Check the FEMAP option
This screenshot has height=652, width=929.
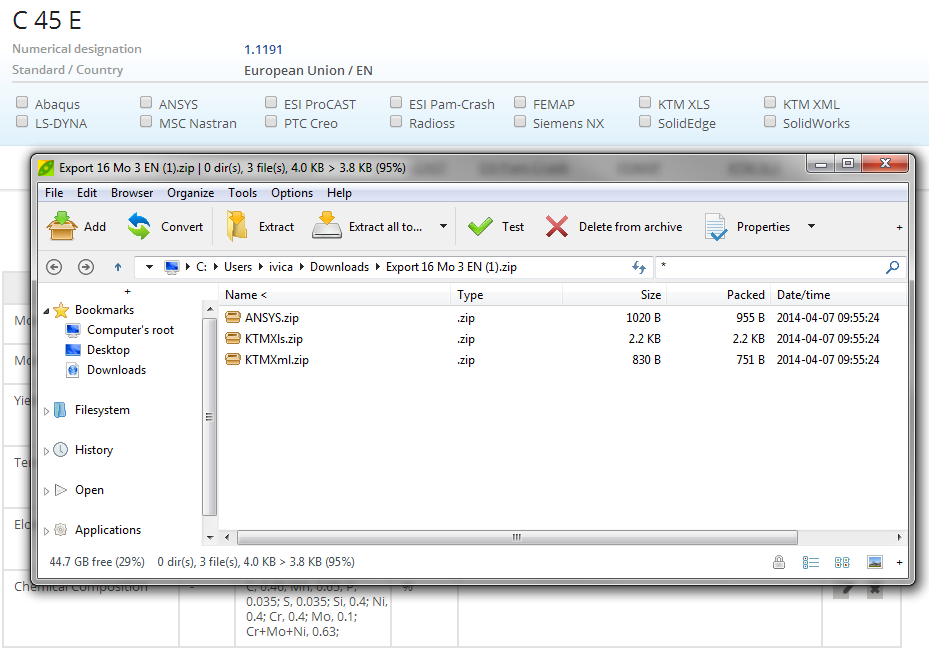click(520, 102)
